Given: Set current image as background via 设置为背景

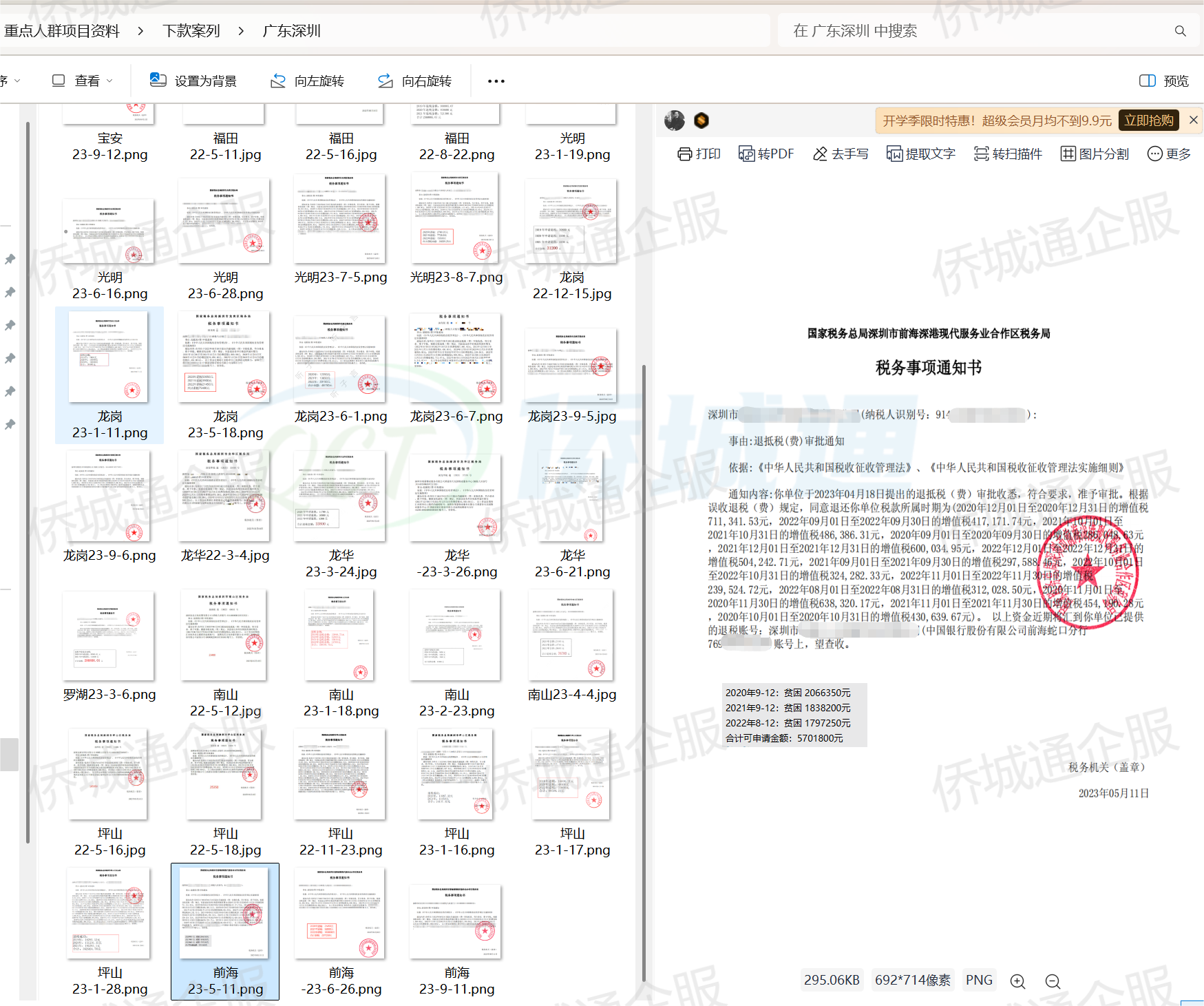Looking at the screenshot, I should coord(193,81).
